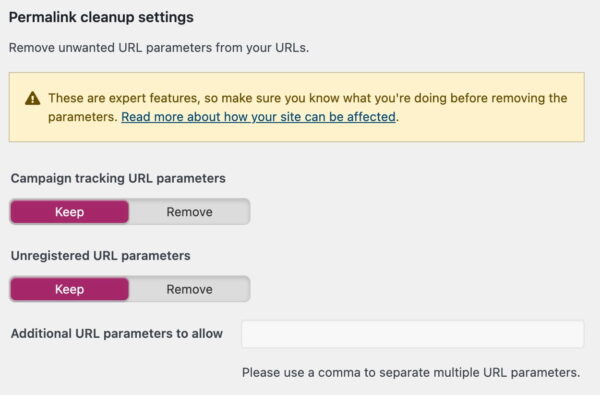The width and height of the screenshot is (600, 395).
Task: Click the 'Campaign tracking URL parameters' label
Action: pos(118,178)
